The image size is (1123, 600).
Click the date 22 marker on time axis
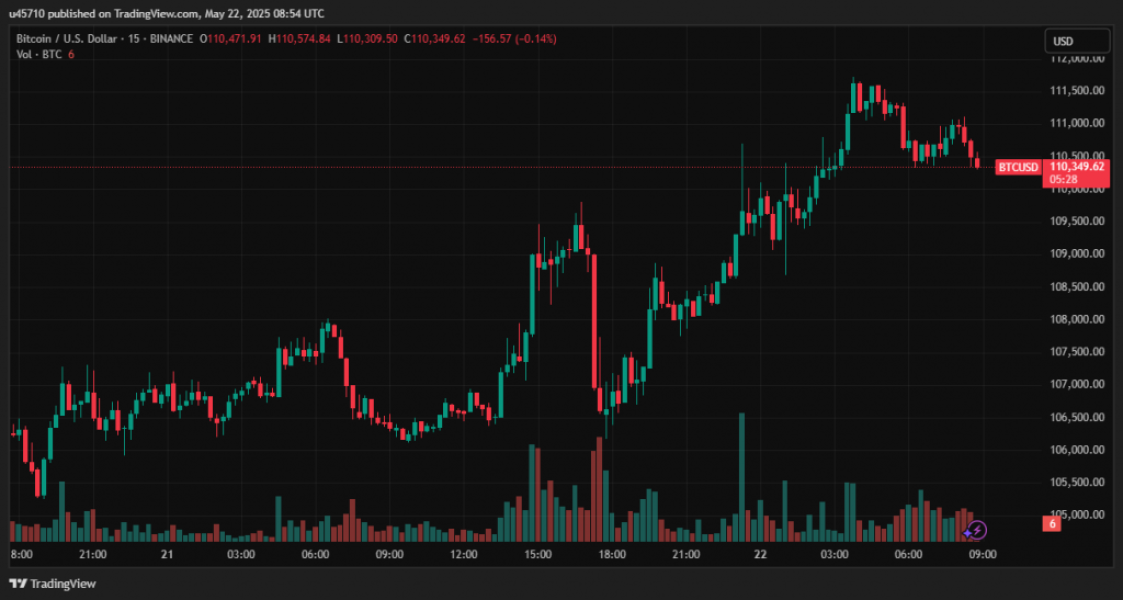(x=760, y=554)
